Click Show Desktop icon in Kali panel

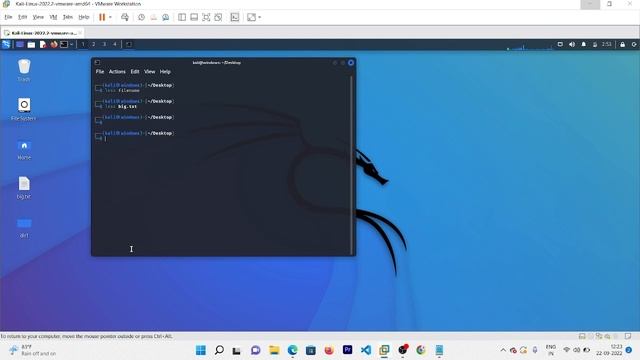(x=20, y=44)
